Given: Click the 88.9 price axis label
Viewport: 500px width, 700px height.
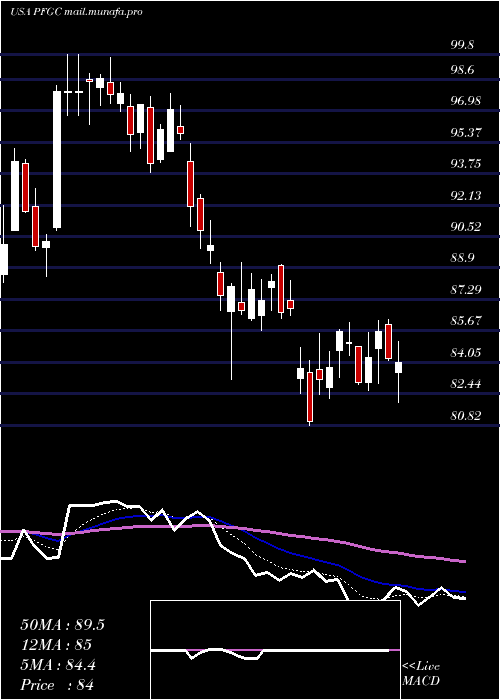Looking at the screenshot, I should coord(462,258).
